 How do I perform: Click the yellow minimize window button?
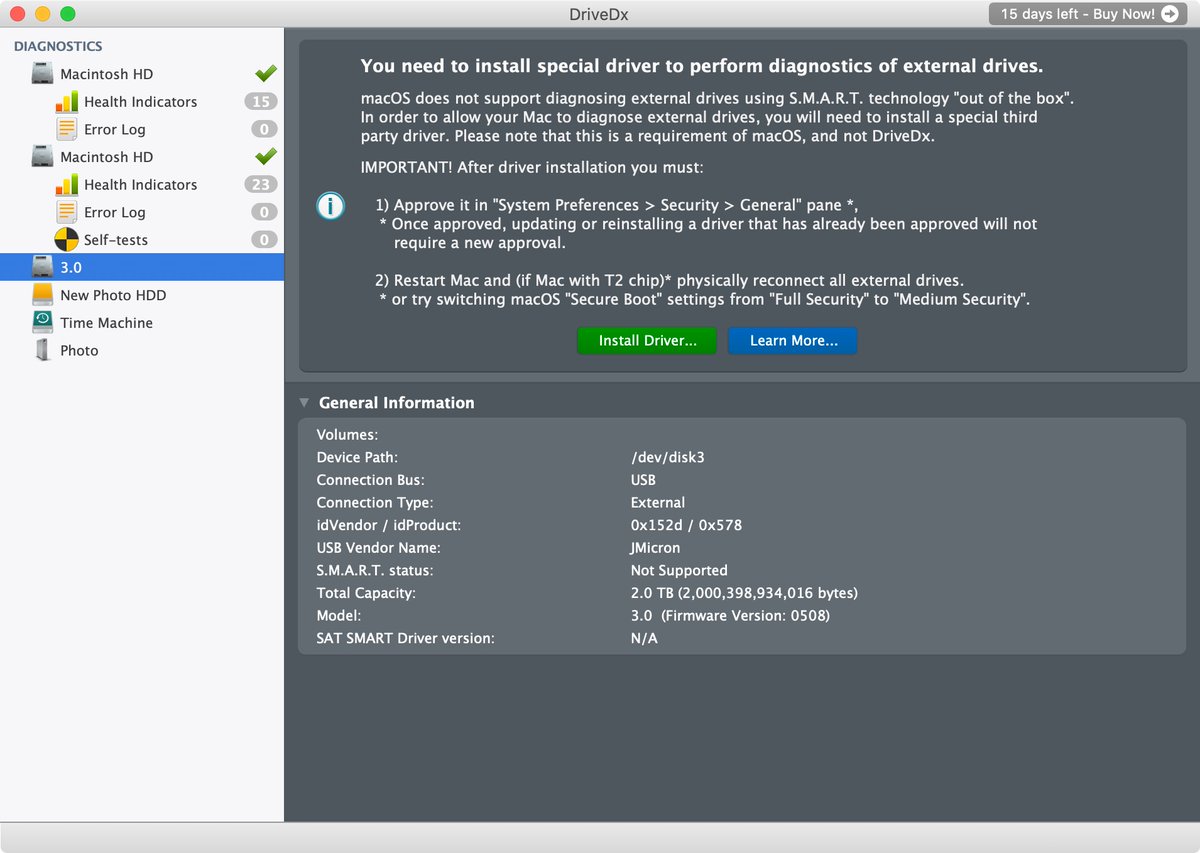[42, 14]
